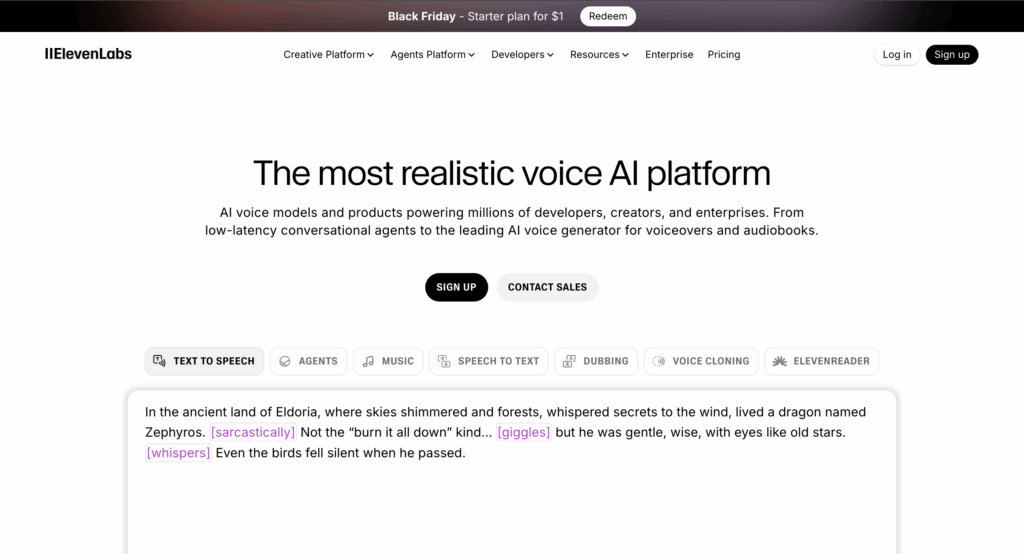
Task: Redeem the Black Friday offer
Action: (608, 16)
